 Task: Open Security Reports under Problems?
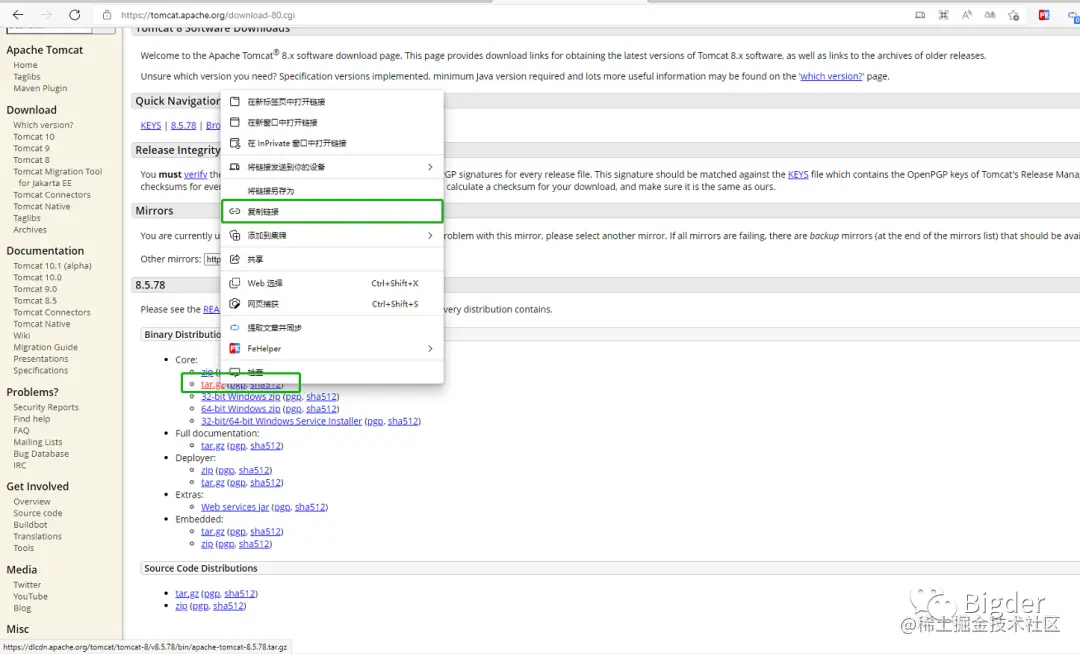pos(46,408)
